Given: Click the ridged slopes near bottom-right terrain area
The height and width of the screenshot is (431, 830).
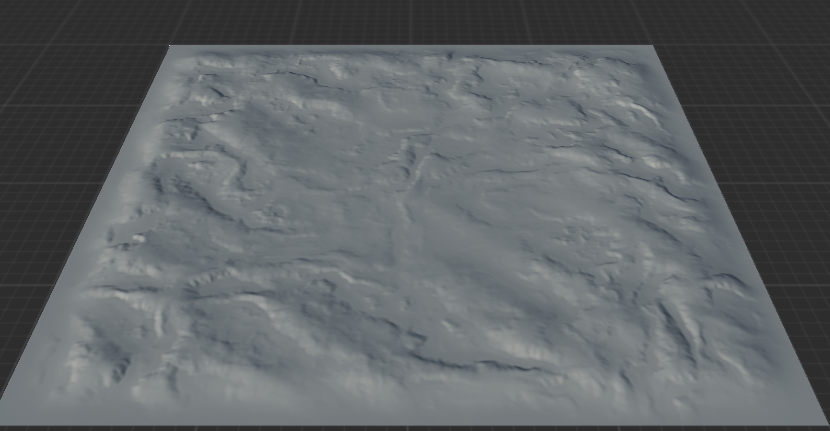Looking at the screenshot, I should click(690, 330).
